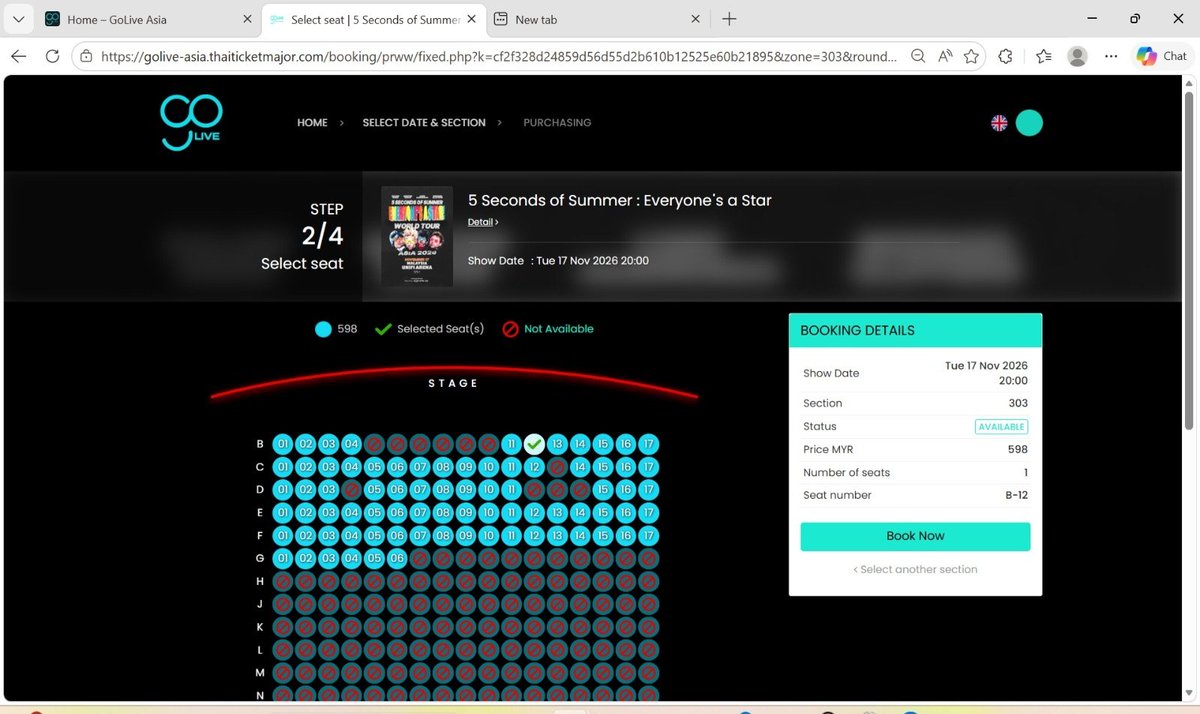The width and height of the screenshot is (1200, 714).
Task: Open the Favorites list icon
Action: tap(1042, 57)
